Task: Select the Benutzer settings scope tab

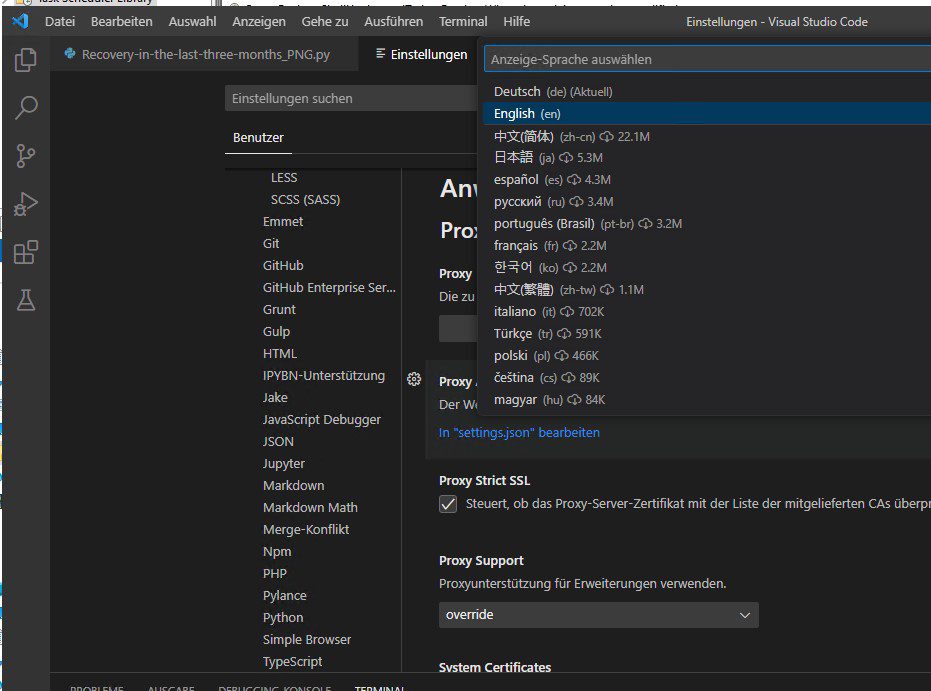Action: (258, 137)
